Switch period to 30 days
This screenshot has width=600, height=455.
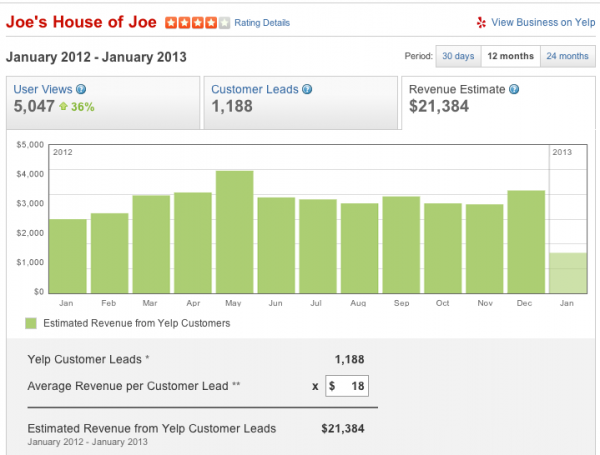tap(458, 56)
